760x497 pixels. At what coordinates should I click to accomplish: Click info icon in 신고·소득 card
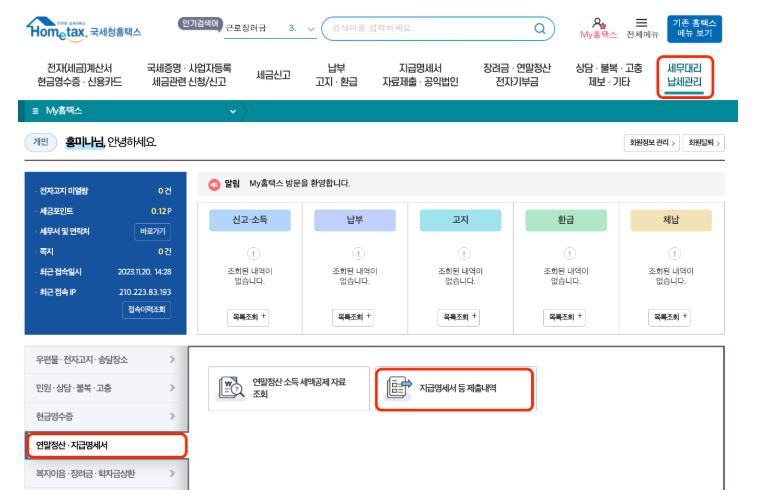click(x=253, y=253)
